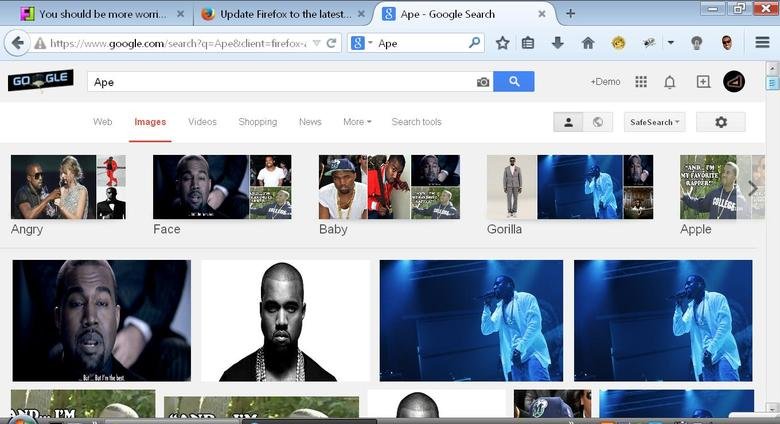Open Google search settings gear
The width and height of the screenshot is (780, 424).
720,122
